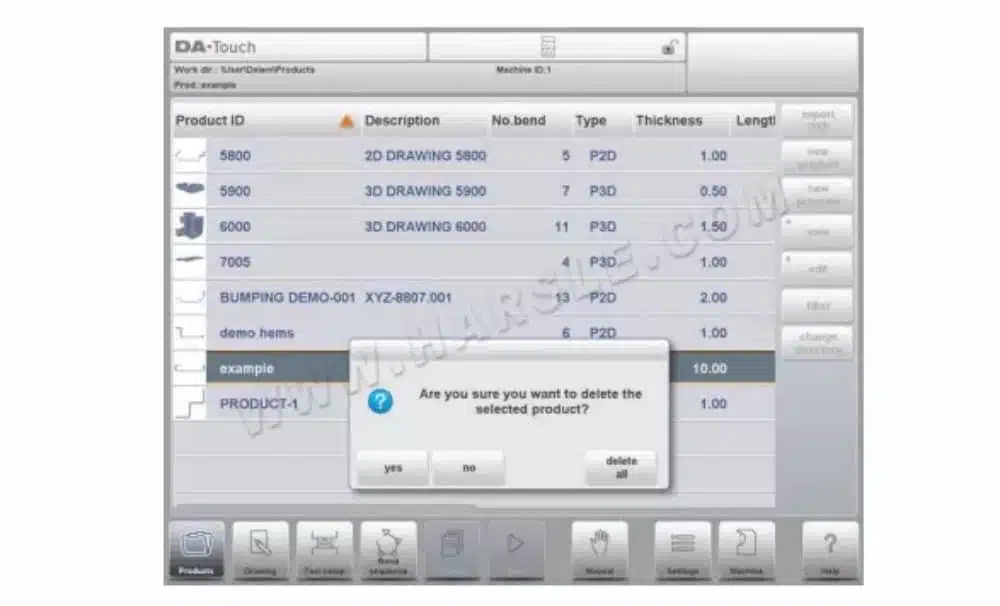Screen dimensions: 1000x606
Task: Cancel deletion with the no button
Action: click(469, 468)
